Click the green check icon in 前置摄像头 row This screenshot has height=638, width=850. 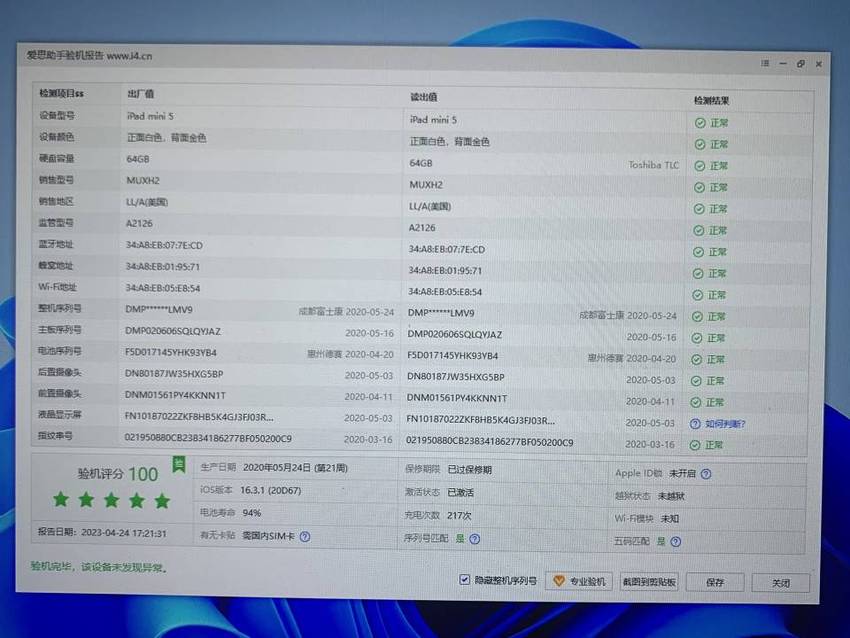click(696, 402)
